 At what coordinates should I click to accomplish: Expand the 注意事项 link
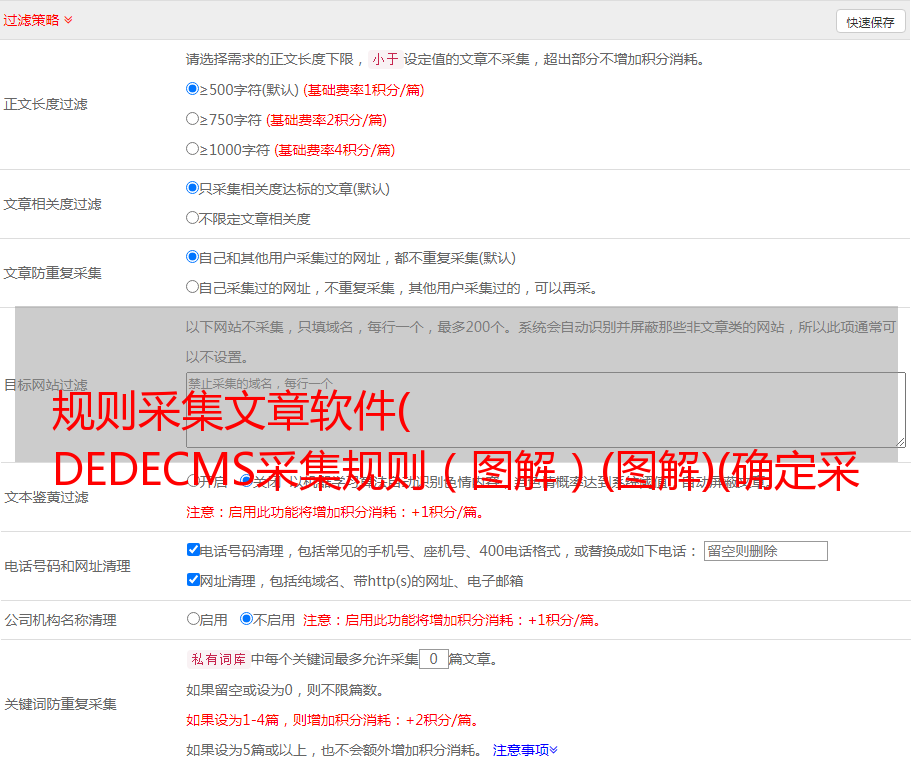point(525,749)
